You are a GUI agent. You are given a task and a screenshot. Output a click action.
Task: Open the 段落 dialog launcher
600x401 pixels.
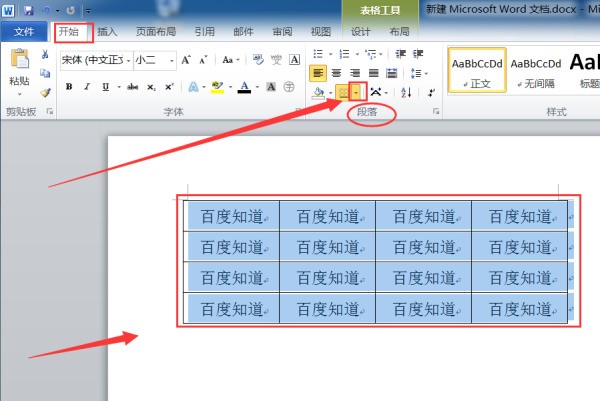[436, 111]
